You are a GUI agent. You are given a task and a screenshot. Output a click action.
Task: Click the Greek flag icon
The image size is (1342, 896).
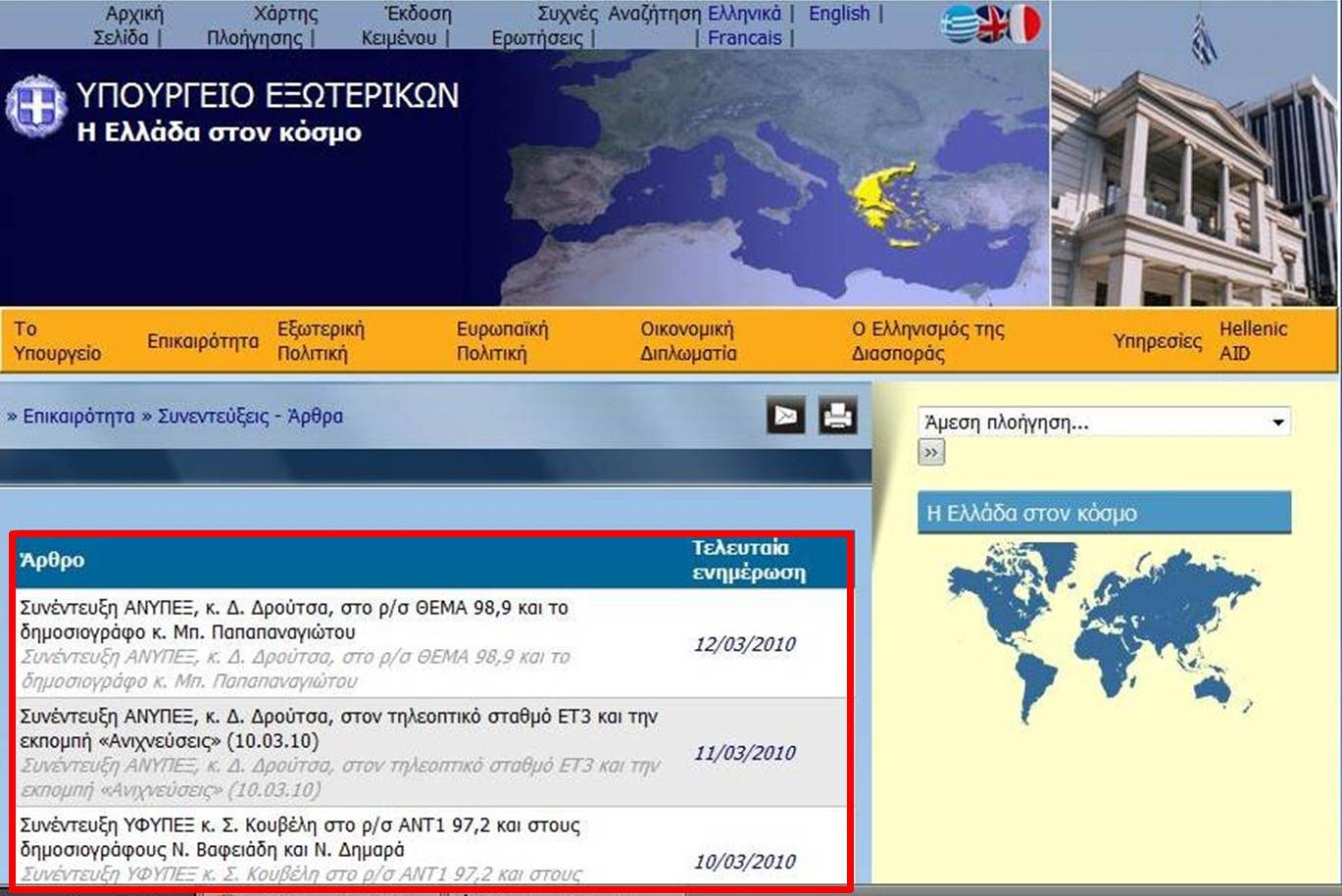[959, 24]
